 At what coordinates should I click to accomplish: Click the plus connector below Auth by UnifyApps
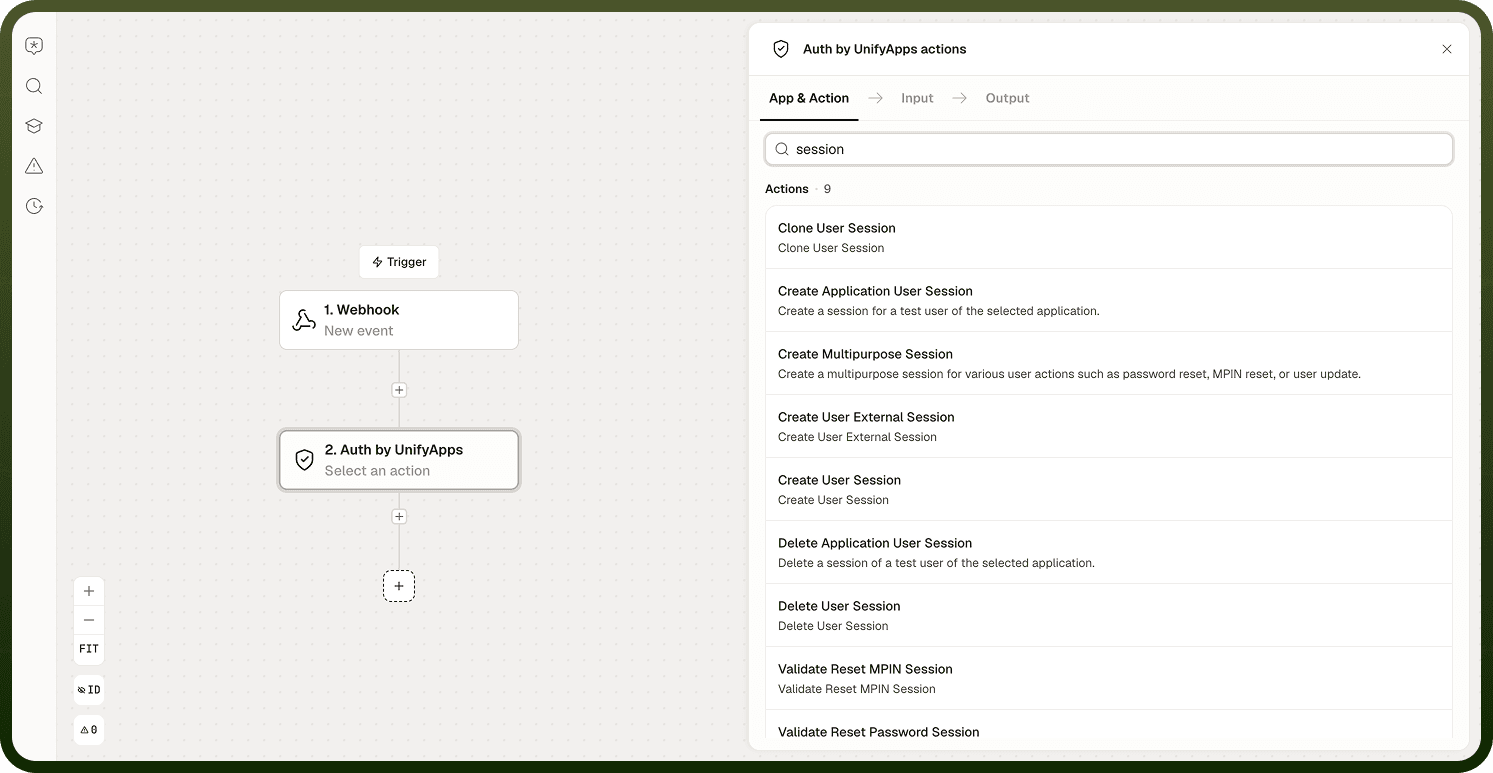(x=399, y=517)
